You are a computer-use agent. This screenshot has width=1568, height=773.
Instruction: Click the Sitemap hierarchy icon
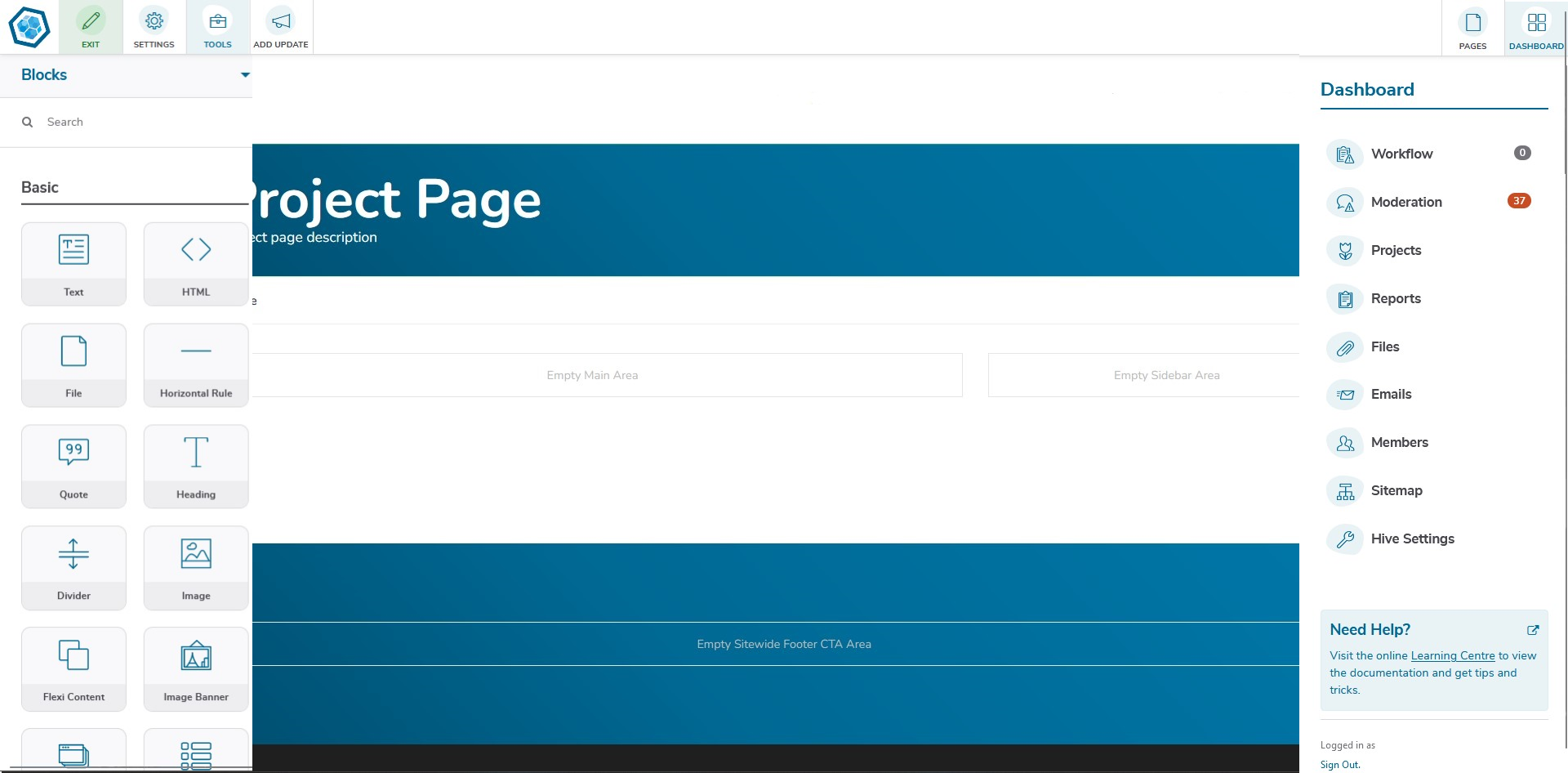pos(1345,491)
